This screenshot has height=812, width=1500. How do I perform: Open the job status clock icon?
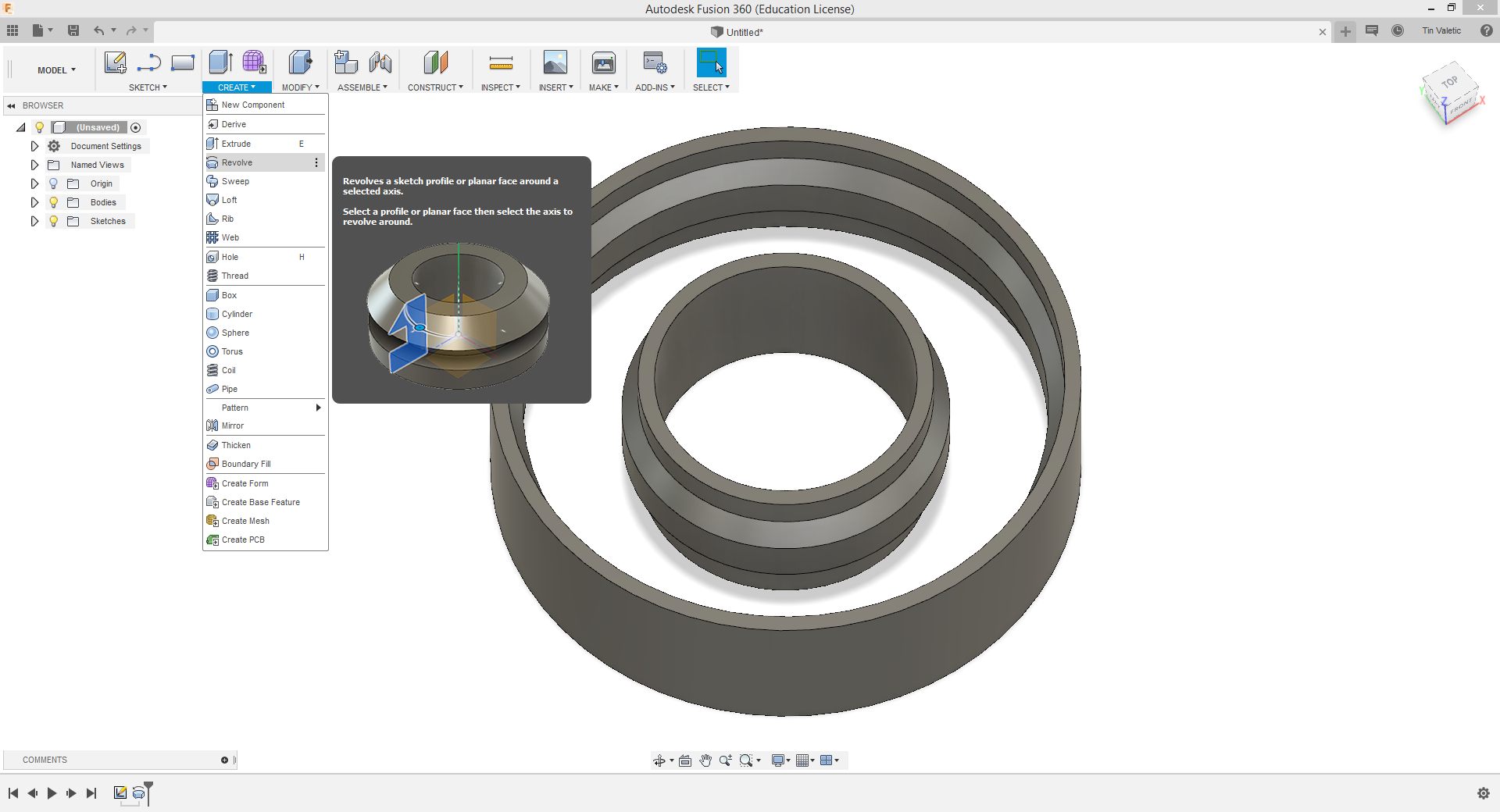click(x=1398, y=30)
